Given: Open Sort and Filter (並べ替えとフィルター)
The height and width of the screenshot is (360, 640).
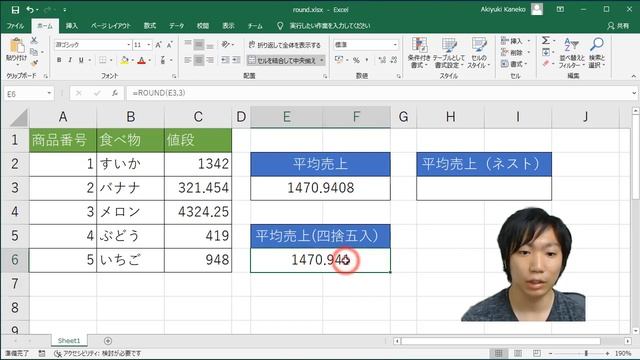Looking at the screenshot, I should coord(571,53).
